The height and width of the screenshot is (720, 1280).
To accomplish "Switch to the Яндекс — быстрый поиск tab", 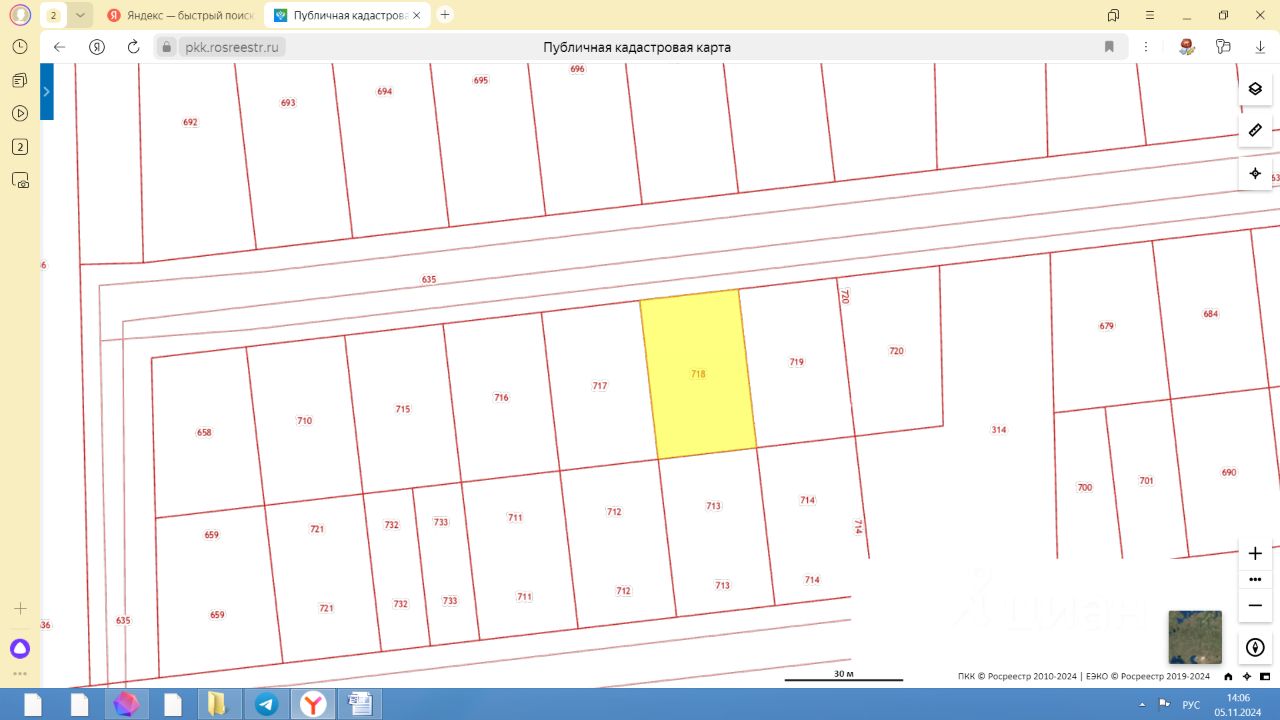I will (x=180, y=15).
